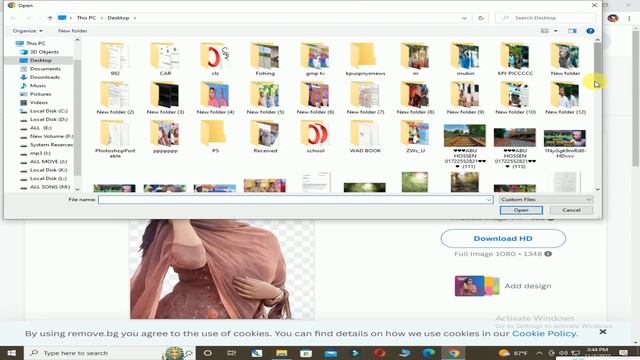
Task: Click Download HD on the remove.bg page
Action: pyautogui.click(x=503, y=238)
